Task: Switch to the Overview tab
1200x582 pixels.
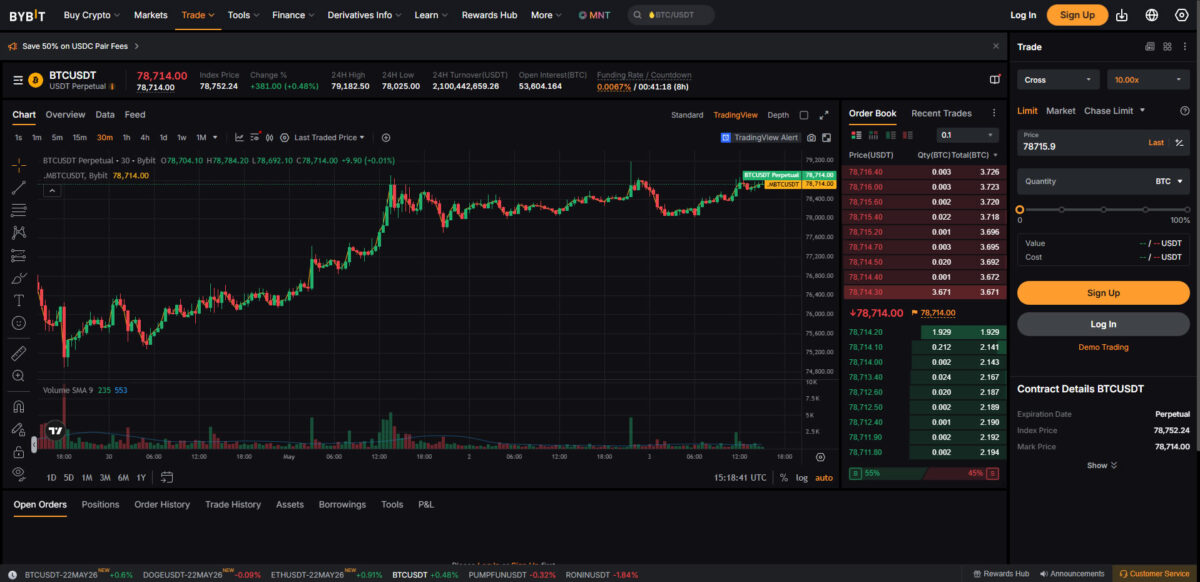Action: coord(65,115)
